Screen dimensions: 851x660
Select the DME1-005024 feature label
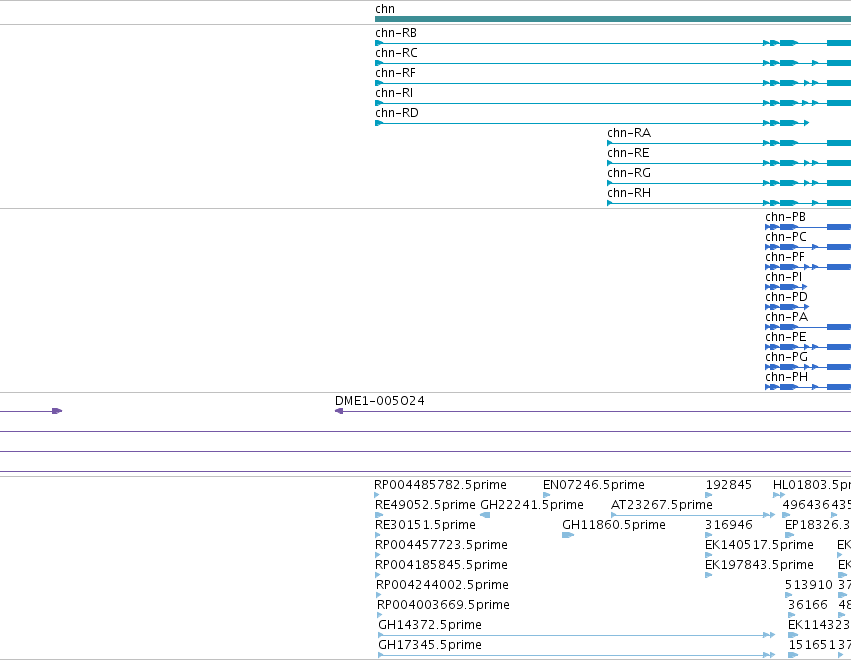click(x=380, y=401)
